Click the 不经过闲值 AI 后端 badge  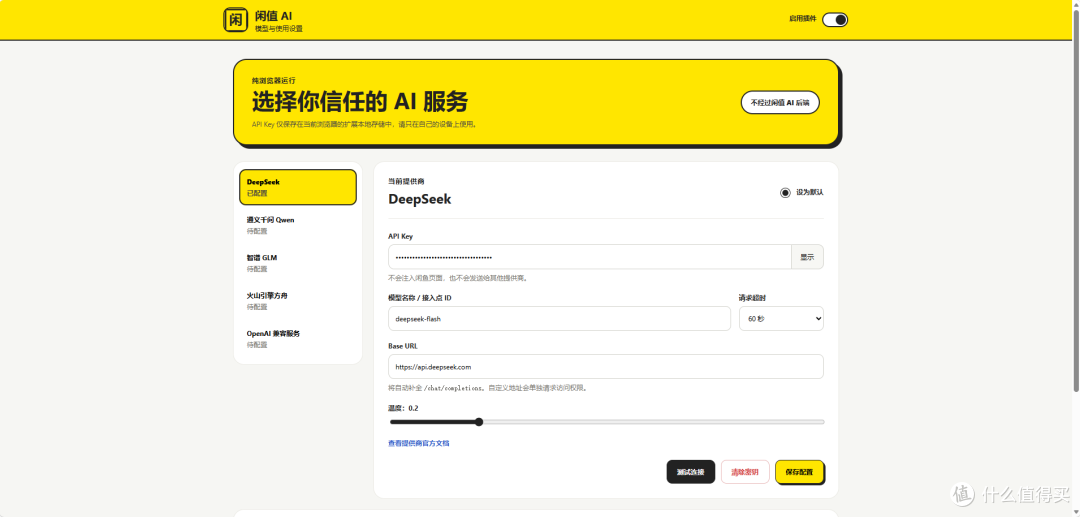780,103
